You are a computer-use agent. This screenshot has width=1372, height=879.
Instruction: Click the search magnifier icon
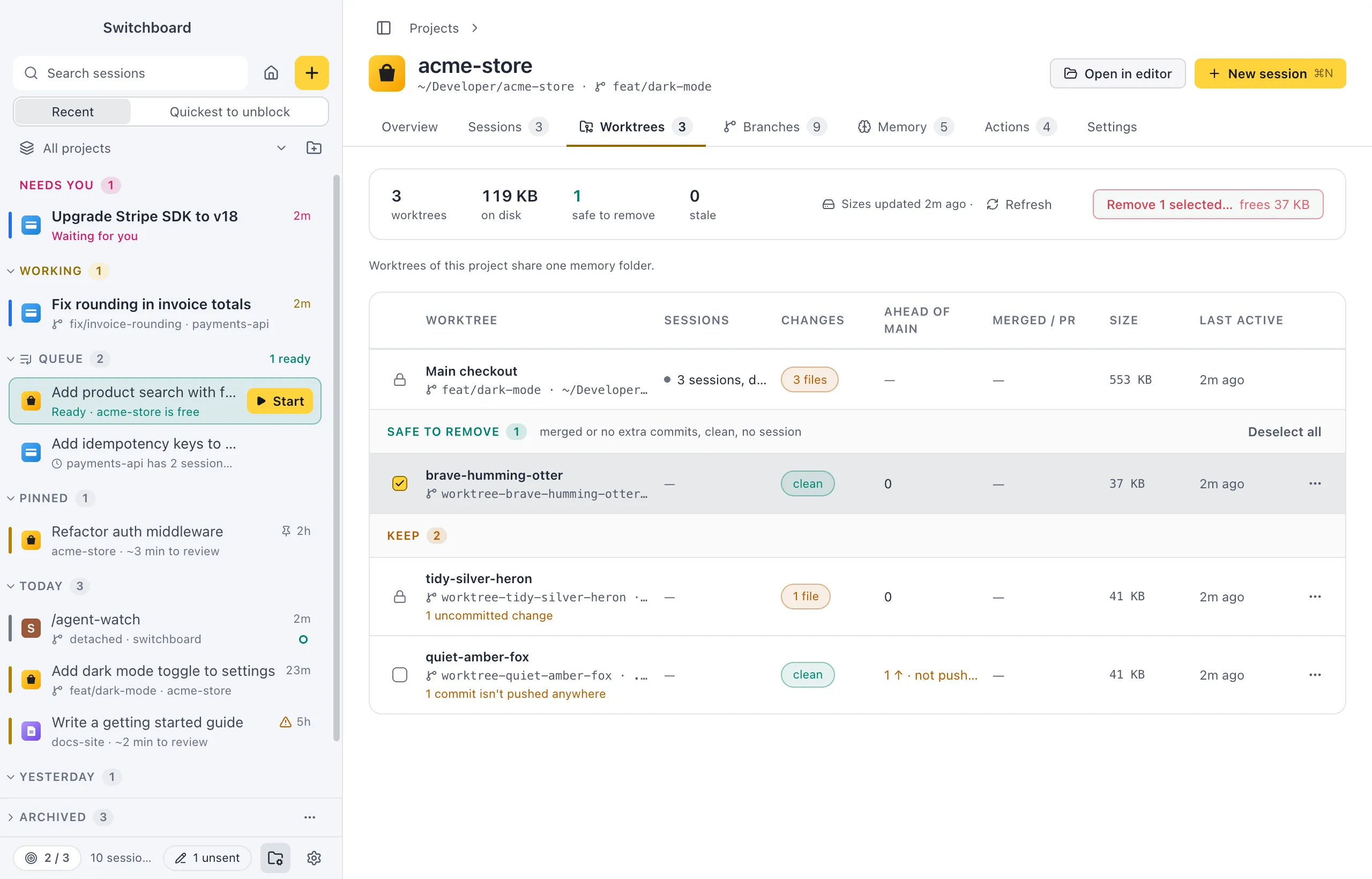point(32,73)
